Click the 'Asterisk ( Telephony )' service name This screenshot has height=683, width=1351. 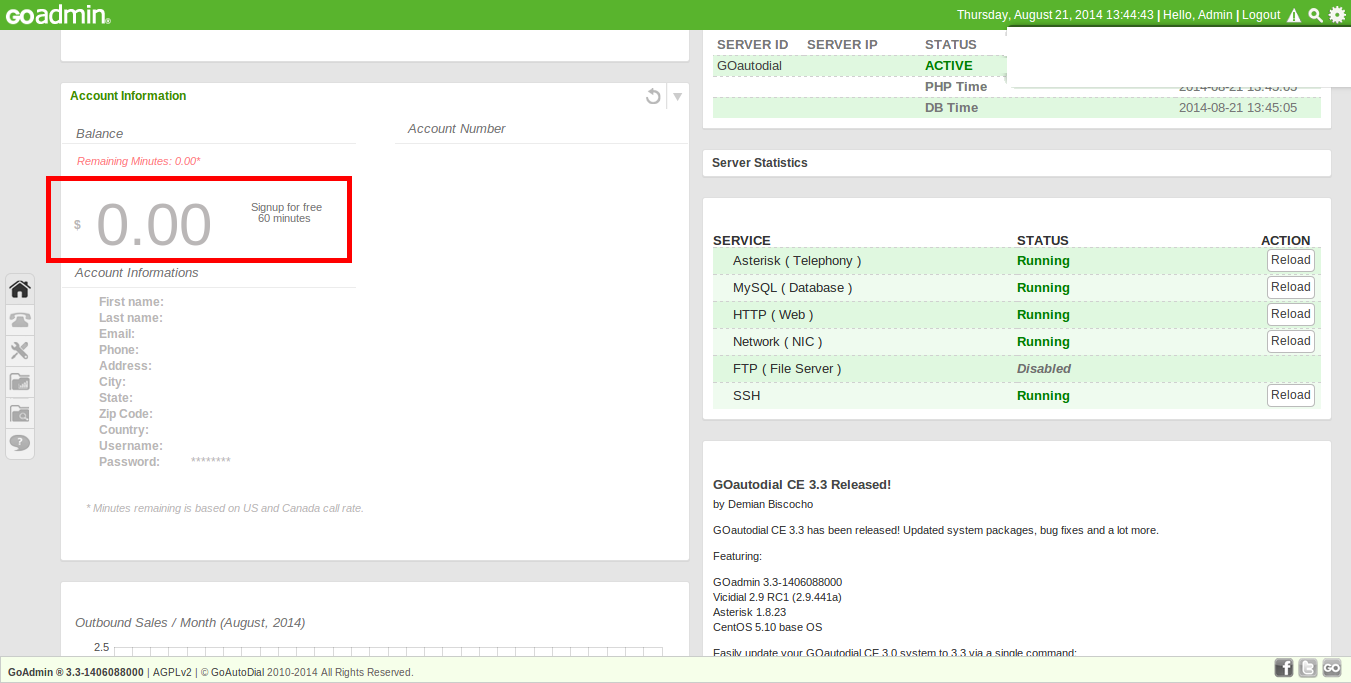click(x=797, y=261)
